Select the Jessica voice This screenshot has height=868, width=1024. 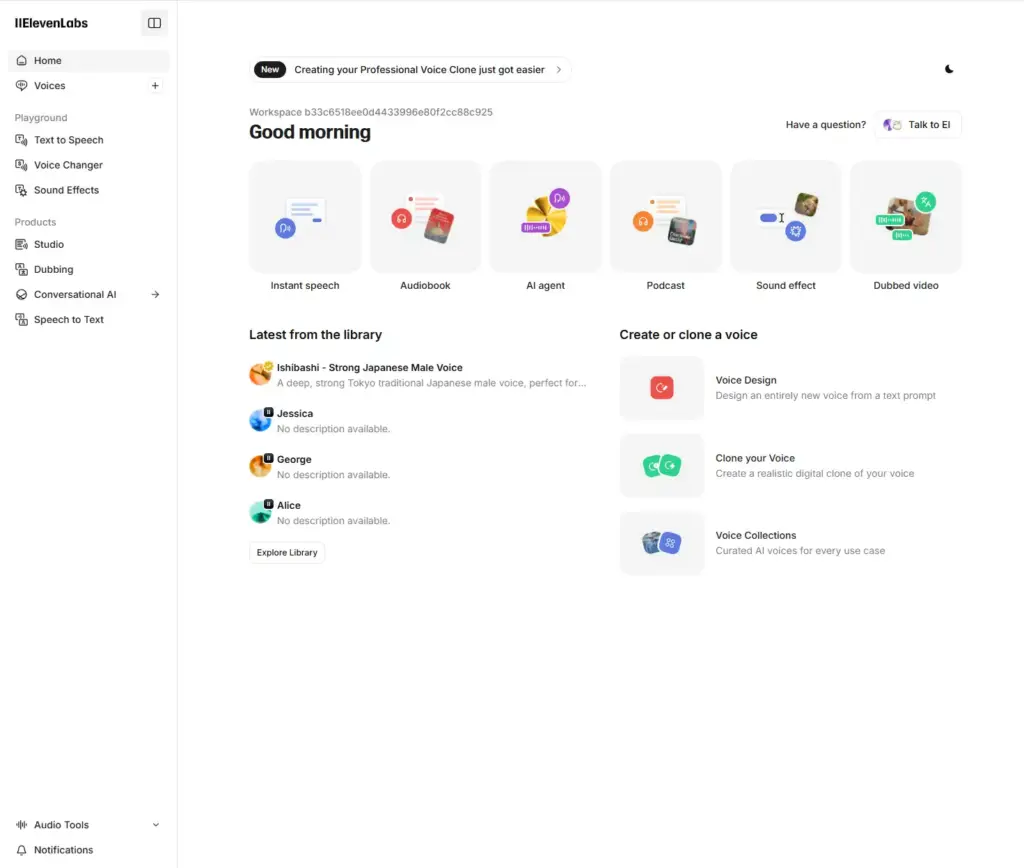418,421
